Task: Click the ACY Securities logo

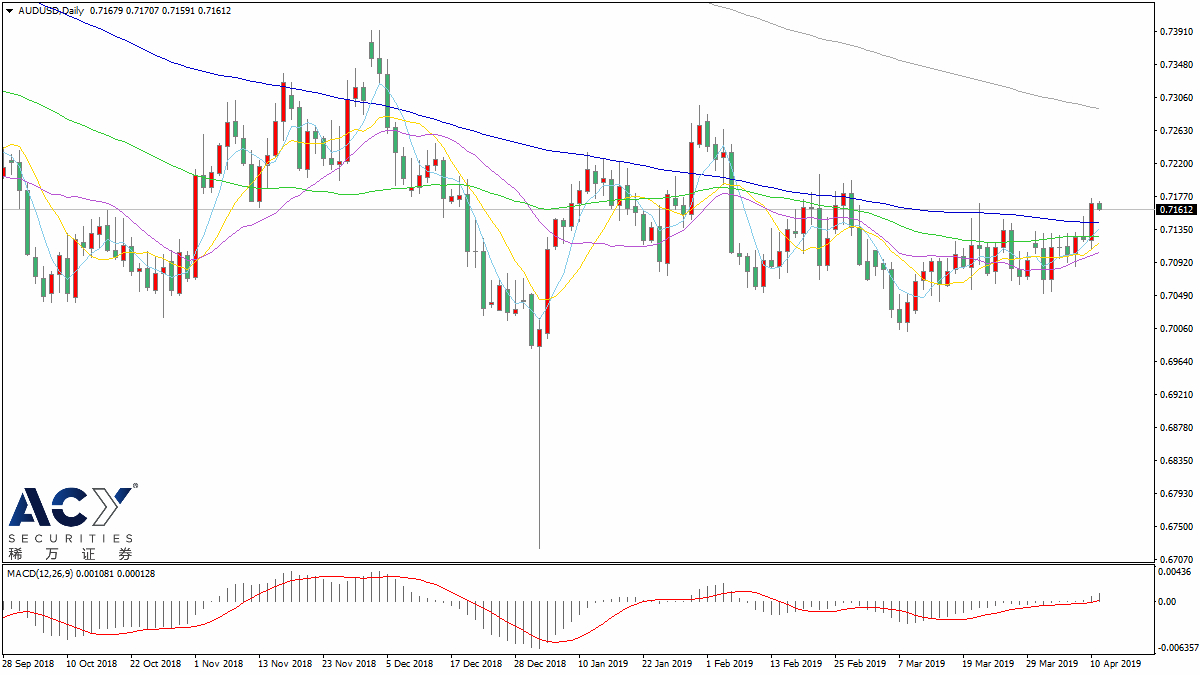Action: pyautogui.click(x=71, y=522)
